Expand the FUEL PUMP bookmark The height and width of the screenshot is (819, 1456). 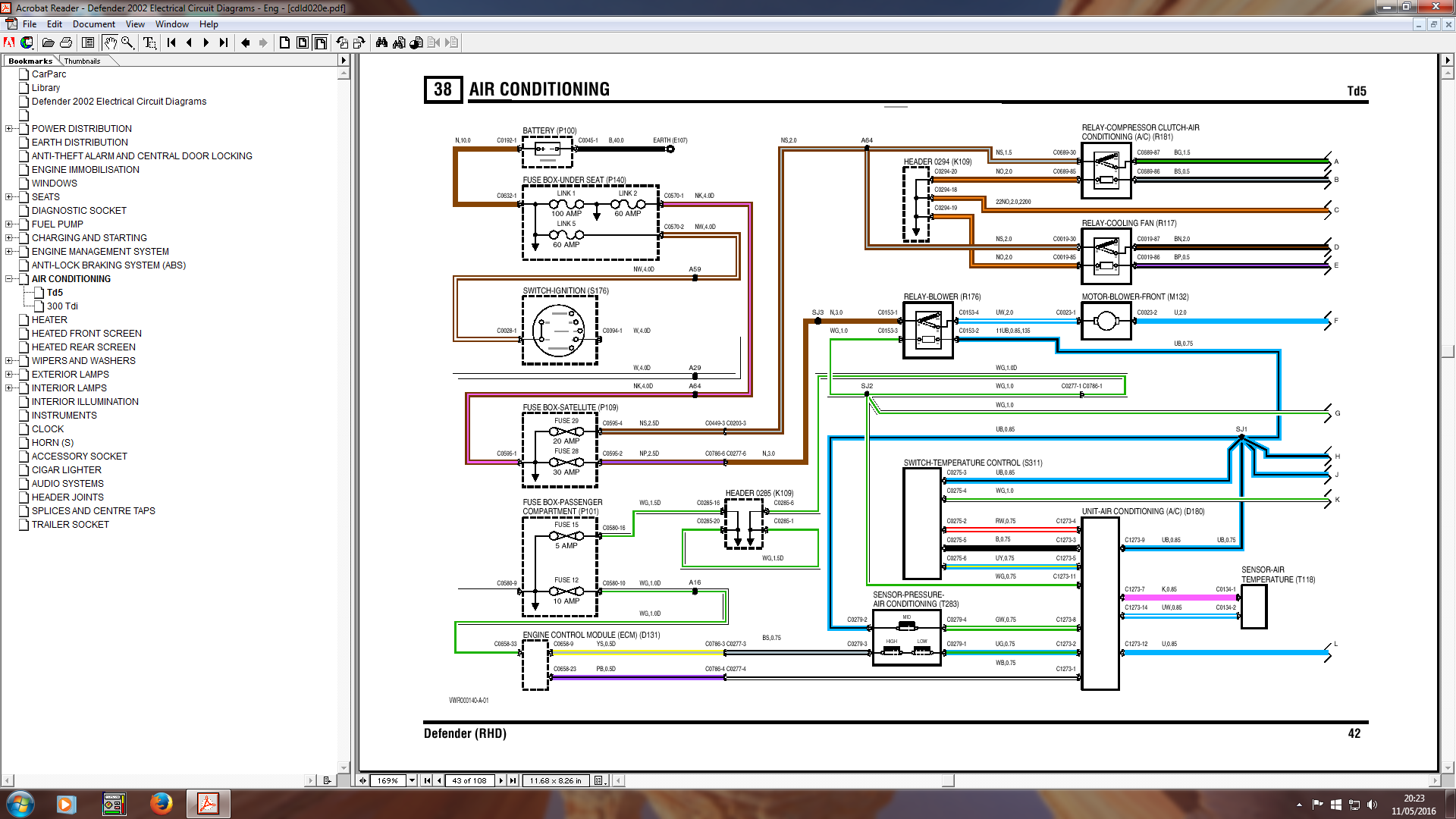[9, 224]
